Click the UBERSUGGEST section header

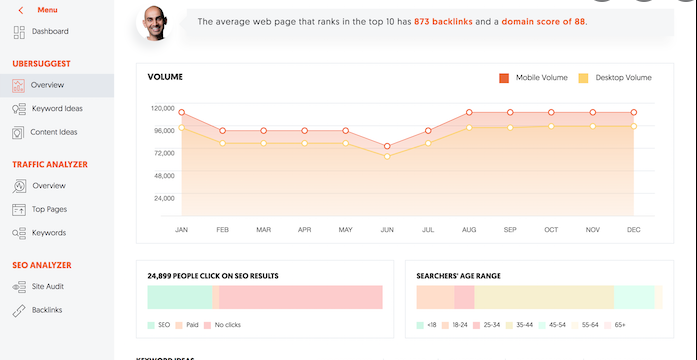coord(41,64)
